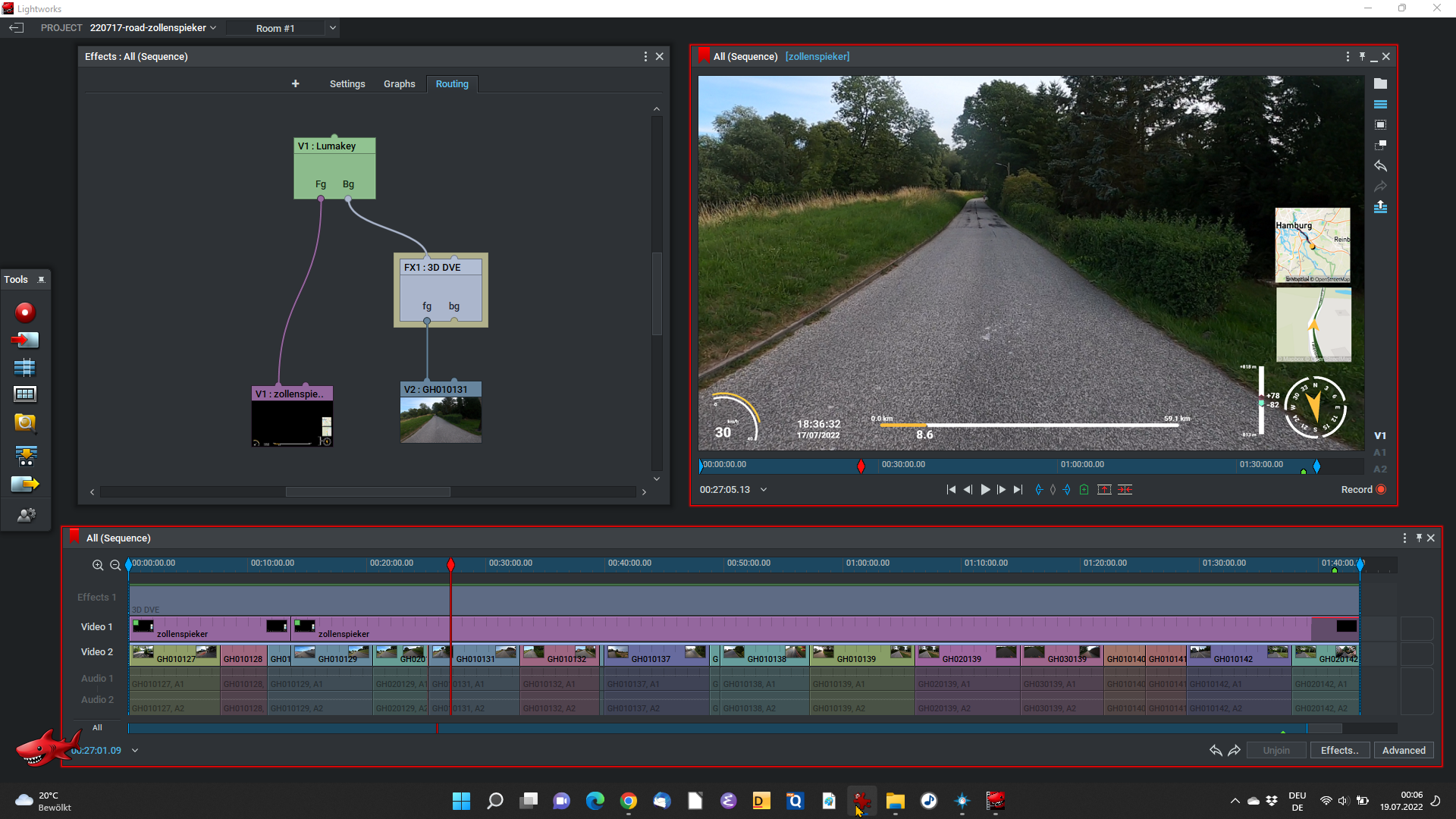The width and height of the screenshot is (1456, 819).
Task: Open the export arrow tool icon
Action: 25,484
